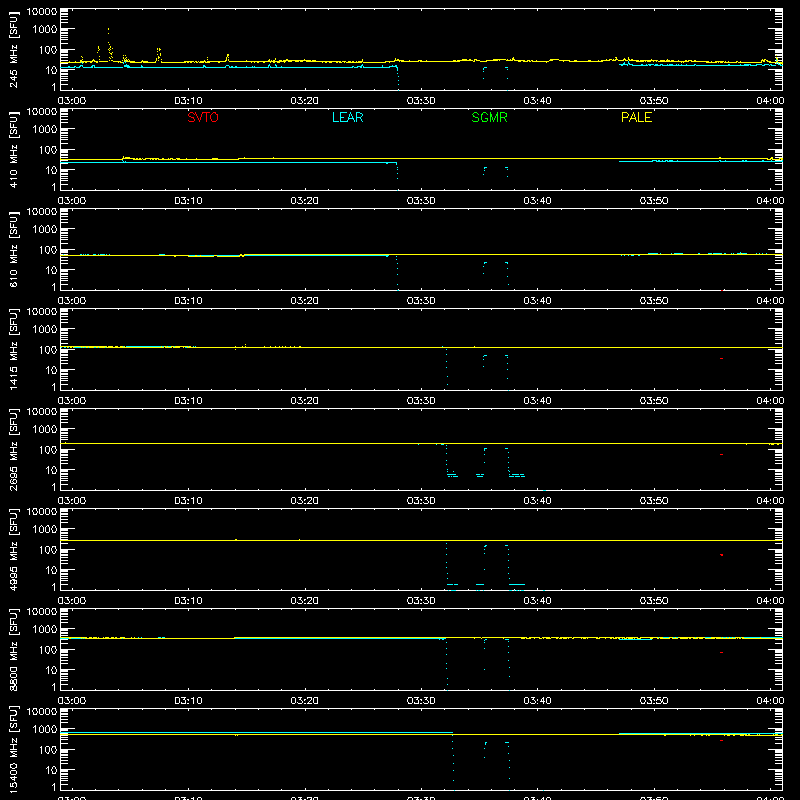This screenshot has width=800, height=800.
Task: Click the 100 y-axis value on 4995 MHz panel
Action: coord(48,549)
